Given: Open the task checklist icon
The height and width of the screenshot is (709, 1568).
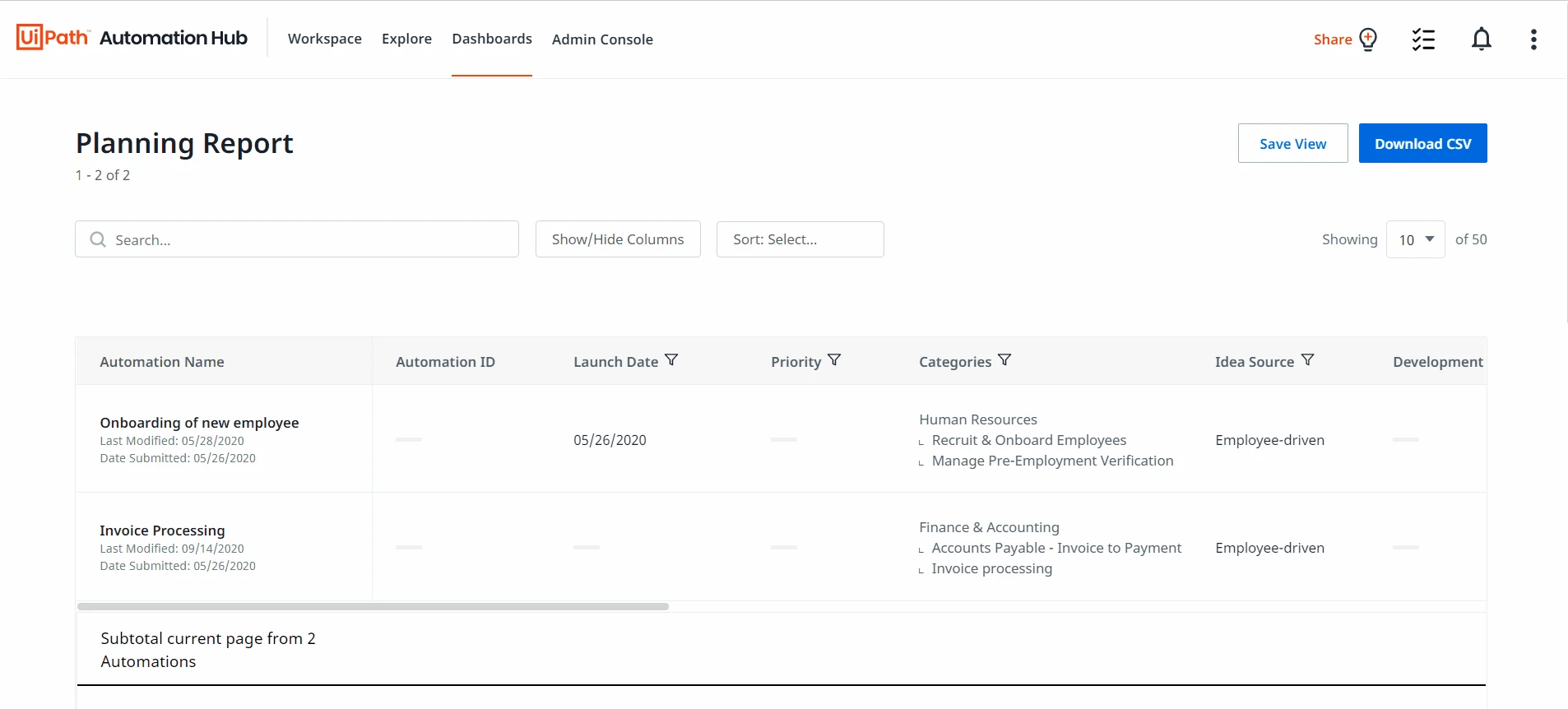Looking at the screenshot, I should (x=1423, y=39).
